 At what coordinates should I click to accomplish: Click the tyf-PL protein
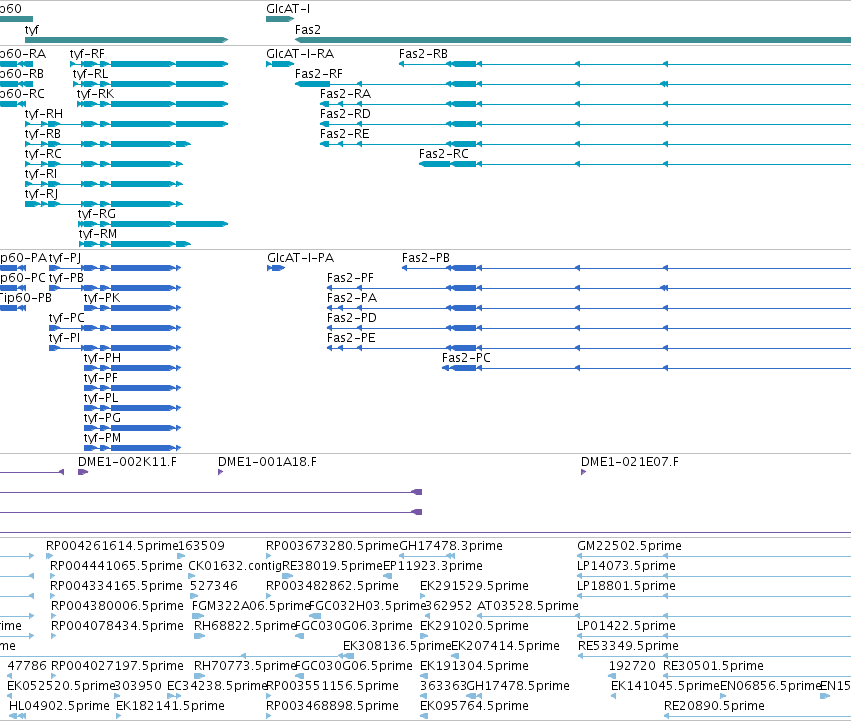point(132,408)
